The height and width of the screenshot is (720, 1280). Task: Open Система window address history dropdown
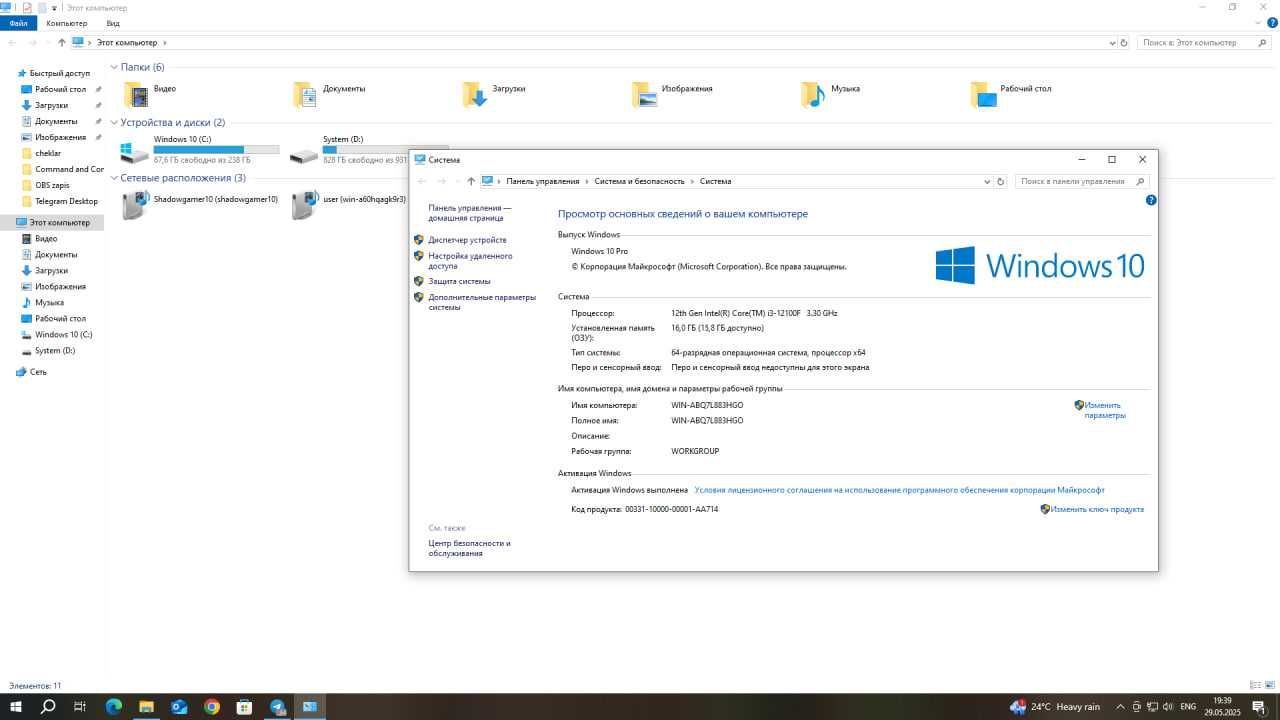[987, 181]
